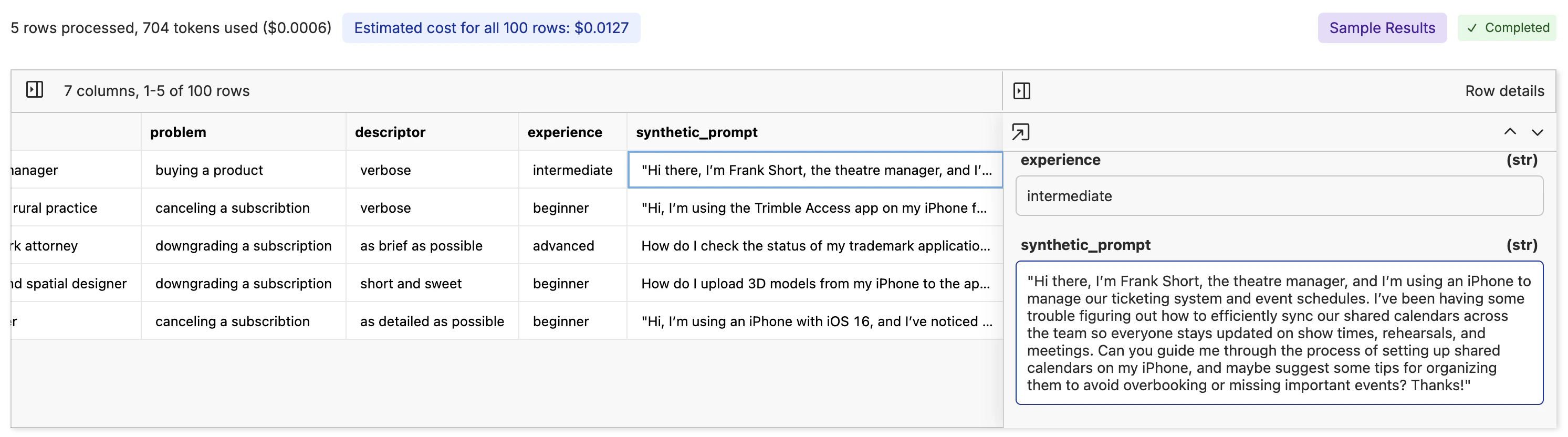
Task: Click the experience column header
Action: 565,132
